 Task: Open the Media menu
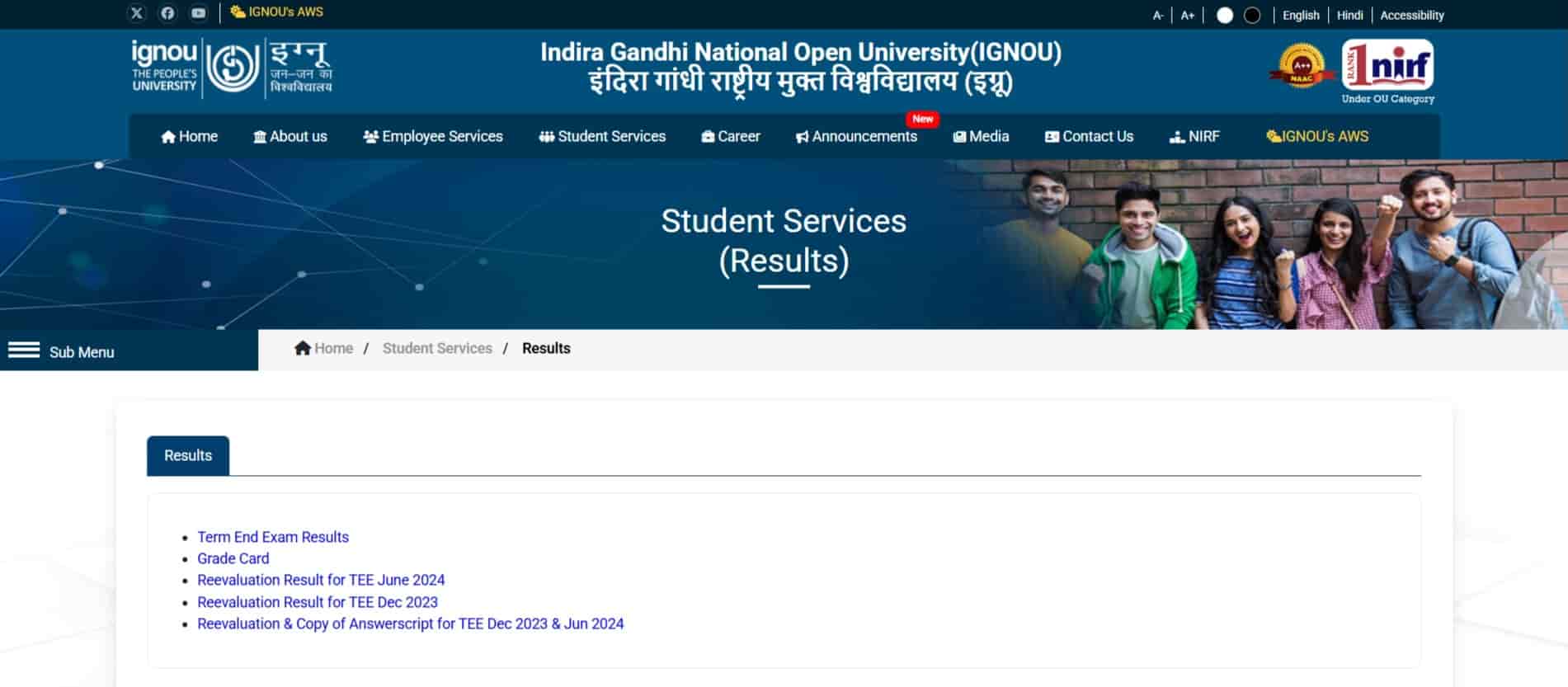(x=981, y=136)
